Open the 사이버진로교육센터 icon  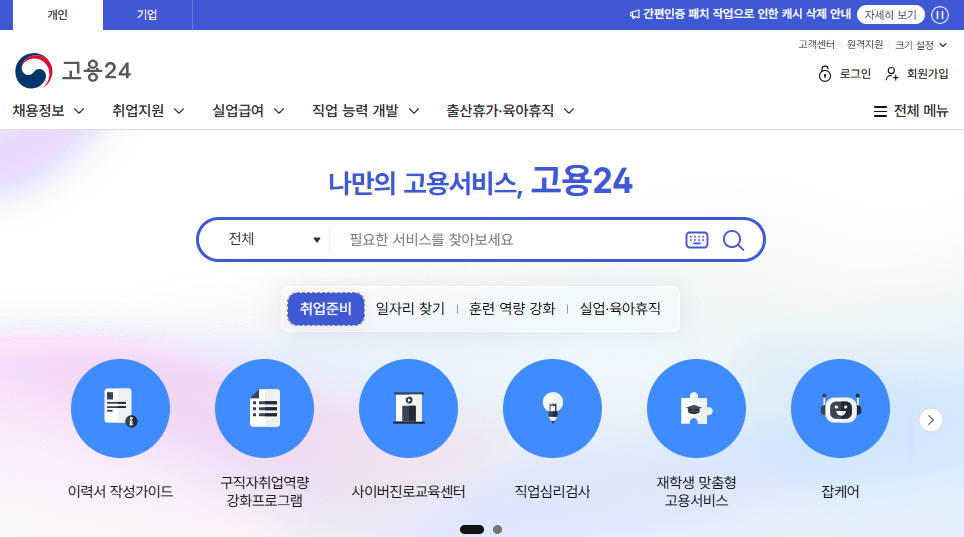pyautogui.click(x=408, y=408)
